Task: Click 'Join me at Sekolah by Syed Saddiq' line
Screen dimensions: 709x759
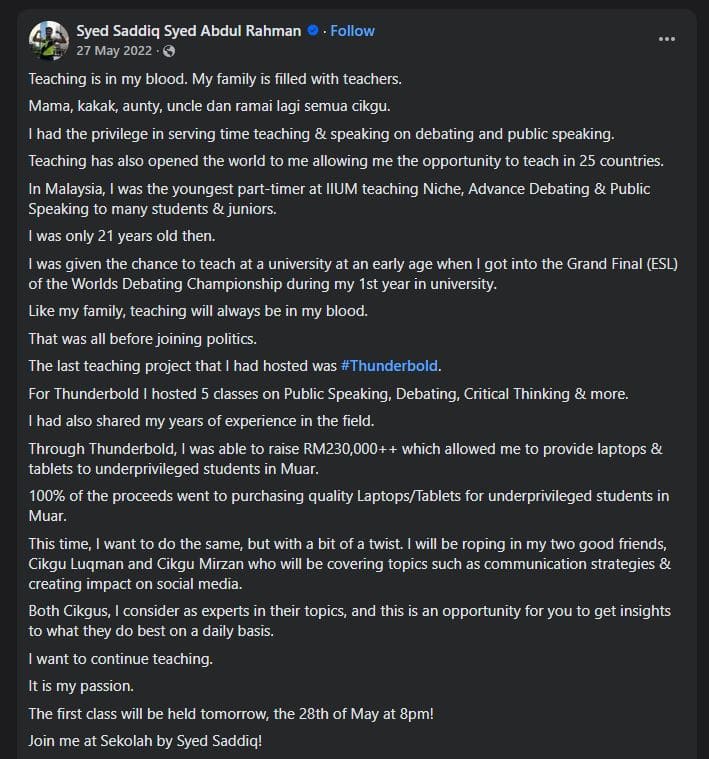Action: pyautogui.click(x=145, y=741)
